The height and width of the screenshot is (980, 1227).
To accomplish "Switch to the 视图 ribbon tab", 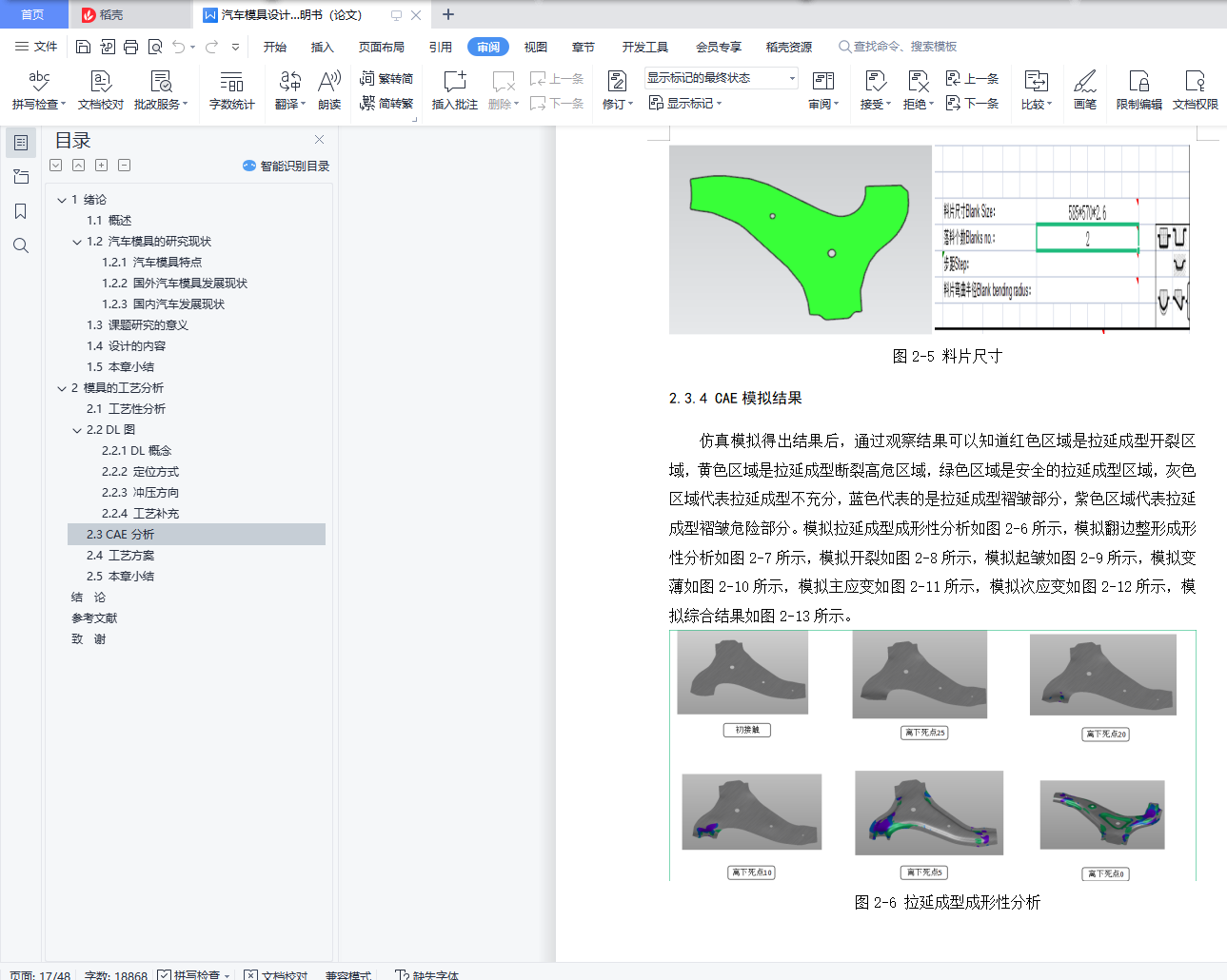I will click(x=536, y=47).
